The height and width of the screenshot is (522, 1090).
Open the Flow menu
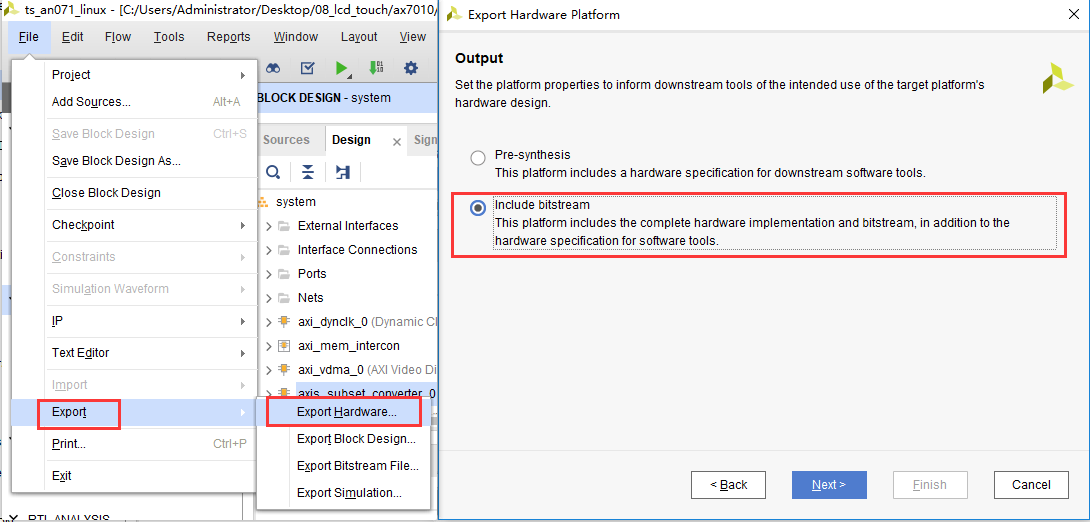point(117,37)
